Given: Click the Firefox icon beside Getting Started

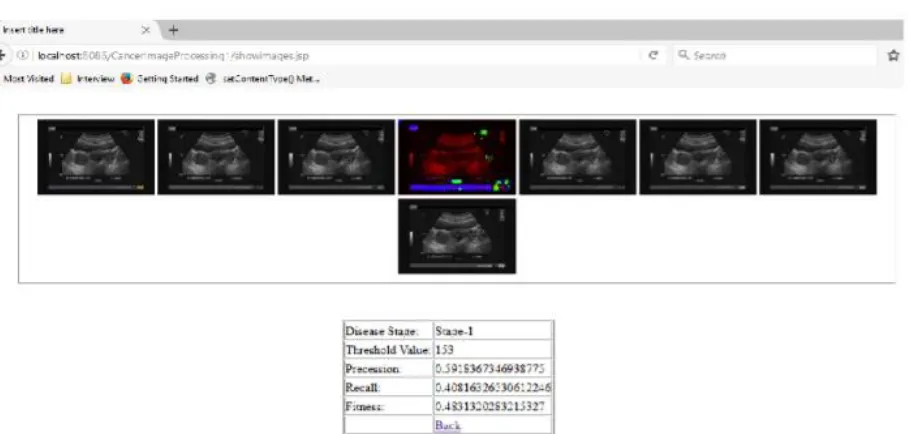Looking at the screenshot, I should click(x=127, y=79).
